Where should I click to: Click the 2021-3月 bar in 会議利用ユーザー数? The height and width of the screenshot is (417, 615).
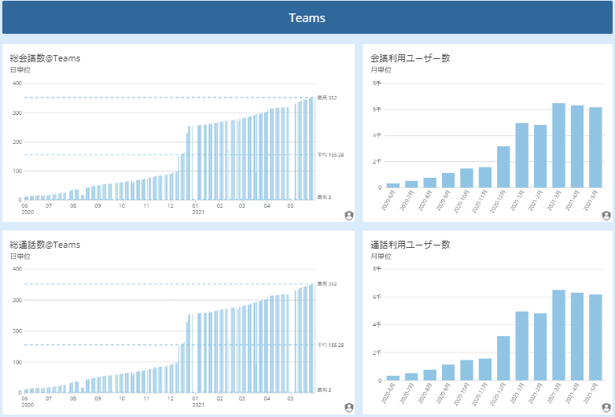[x=559, y=146]
